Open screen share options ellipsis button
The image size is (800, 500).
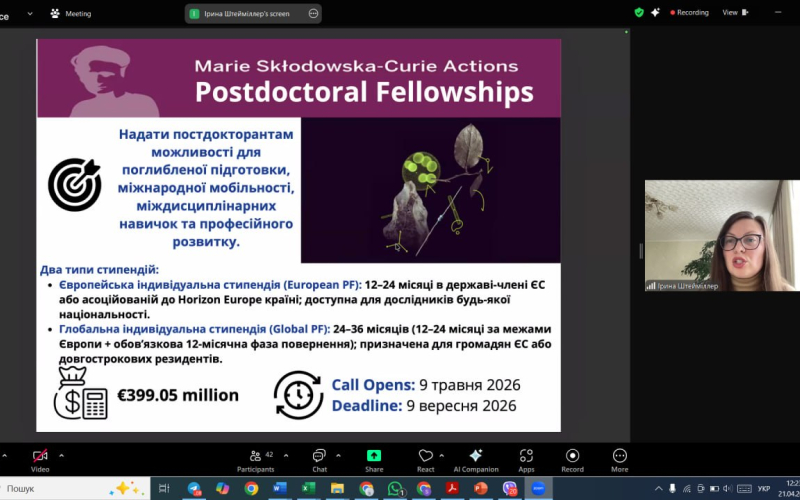pos(313,14)
